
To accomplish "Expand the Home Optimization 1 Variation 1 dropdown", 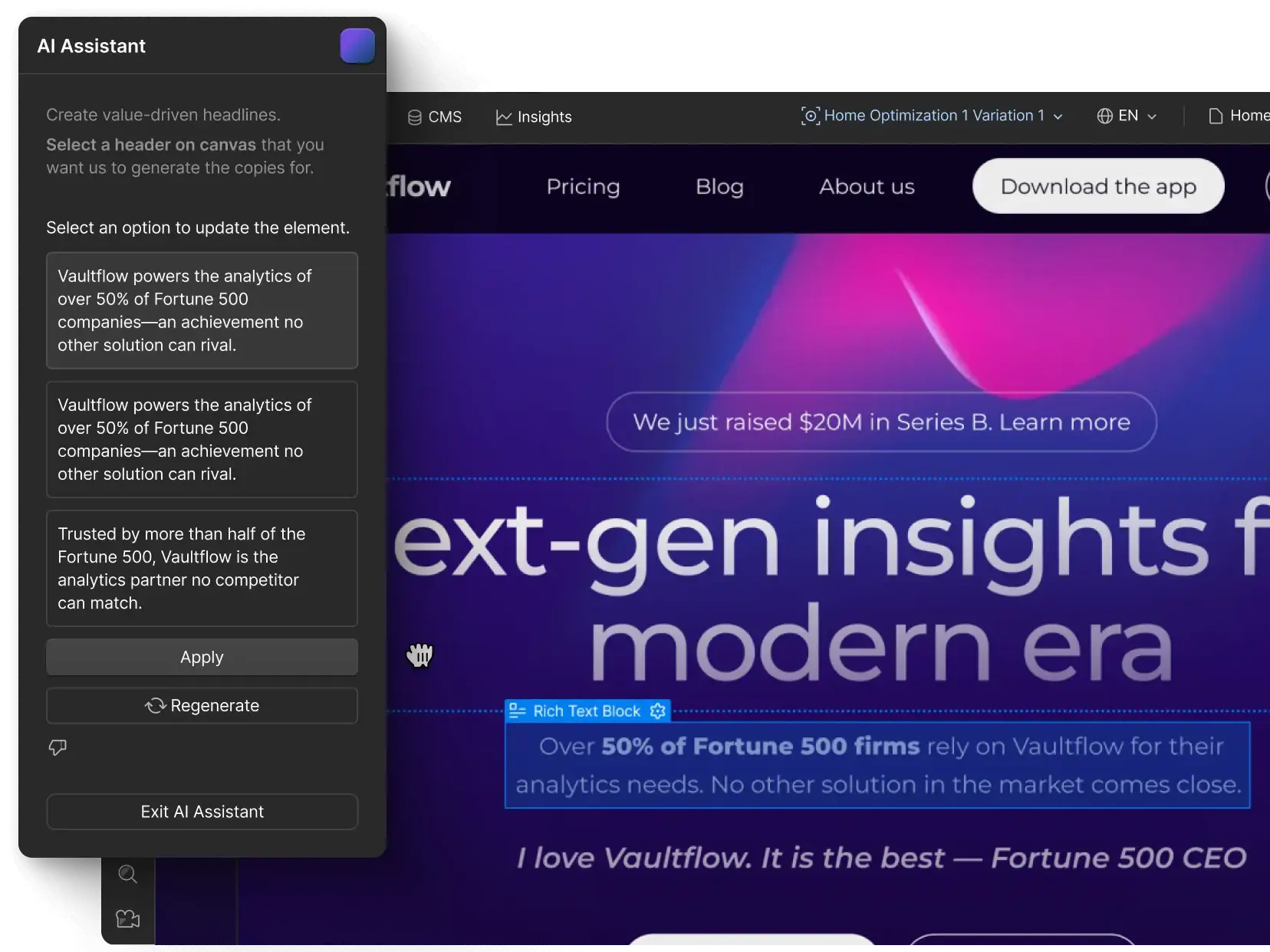I will click(1058, 117).
